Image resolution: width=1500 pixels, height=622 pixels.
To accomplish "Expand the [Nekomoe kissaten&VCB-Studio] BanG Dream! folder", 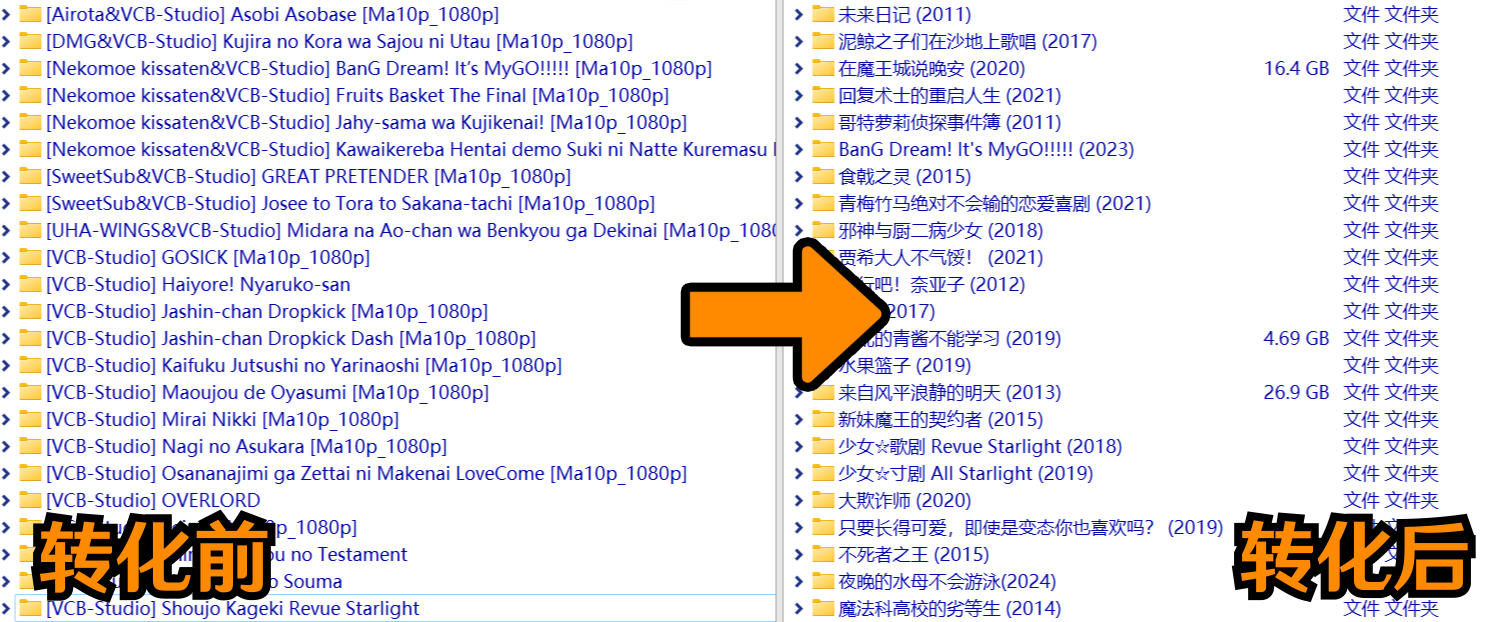I will click(8, 69).
